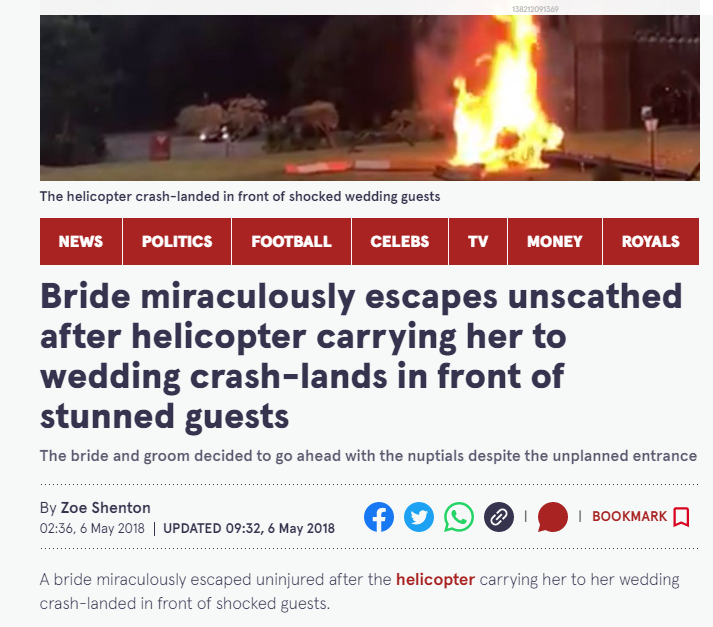
Task: Switch to the TV section
Action: point(478,241)
